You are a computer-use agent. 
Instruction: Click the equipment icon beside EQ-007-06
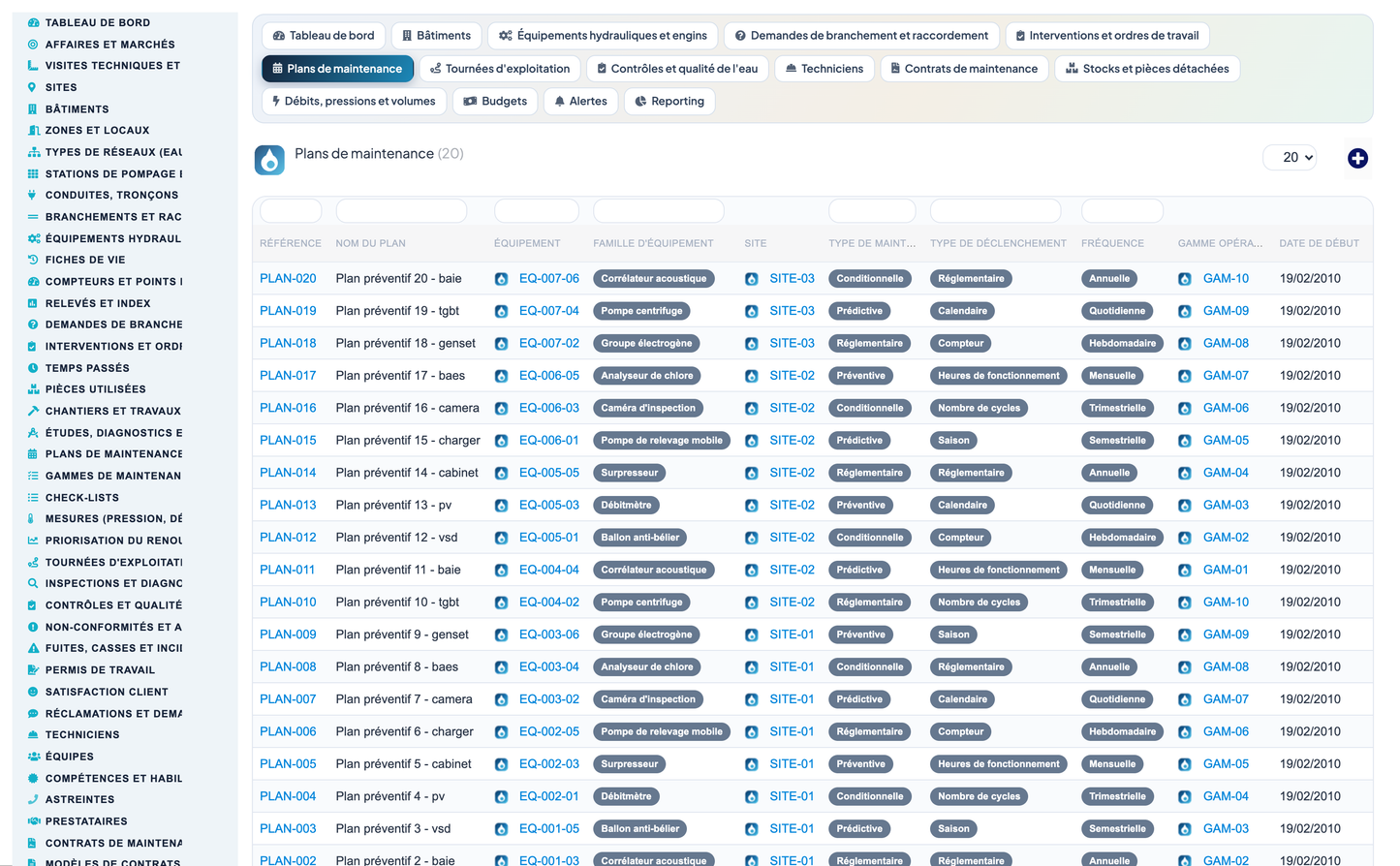[501, 279]
